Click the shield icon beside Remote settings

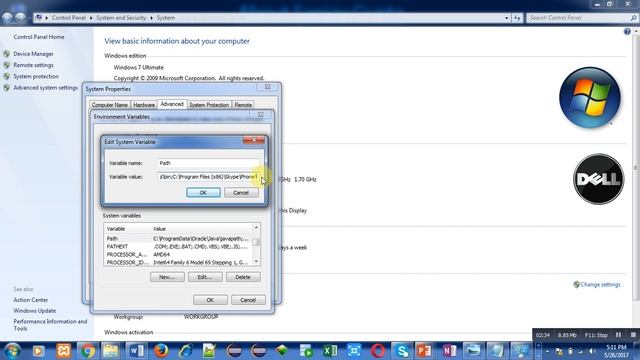point(7,65)
